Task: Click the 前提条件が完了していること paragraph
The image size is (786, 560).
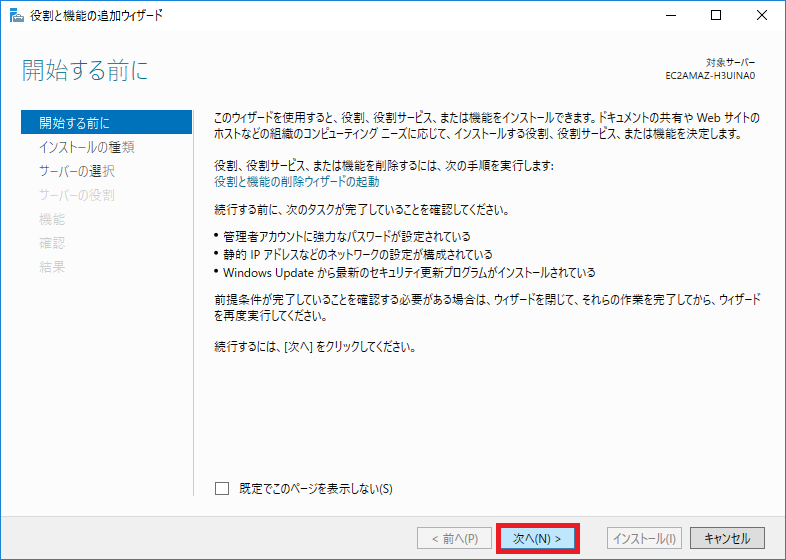Action: tap(487, 308)
